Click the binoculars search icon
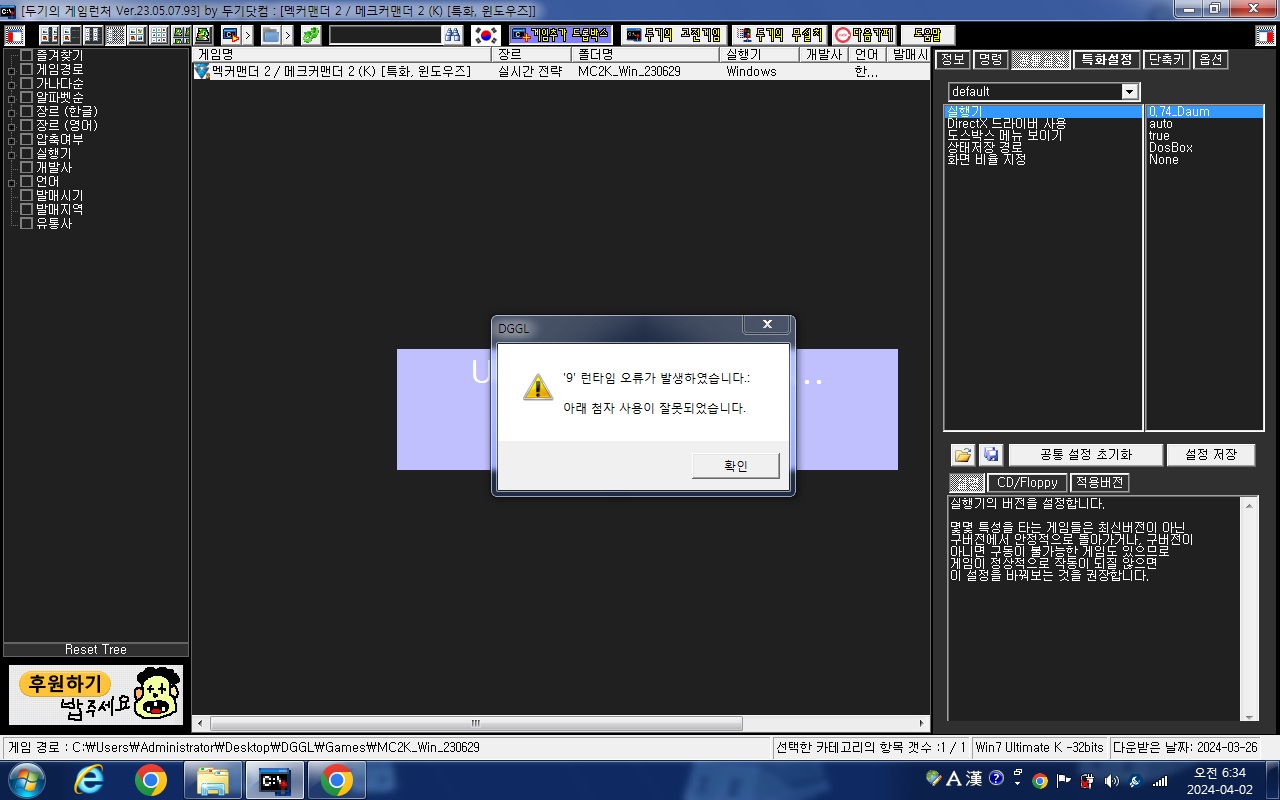Viewport: 1280px width, 800px height. tap(453, 35)
